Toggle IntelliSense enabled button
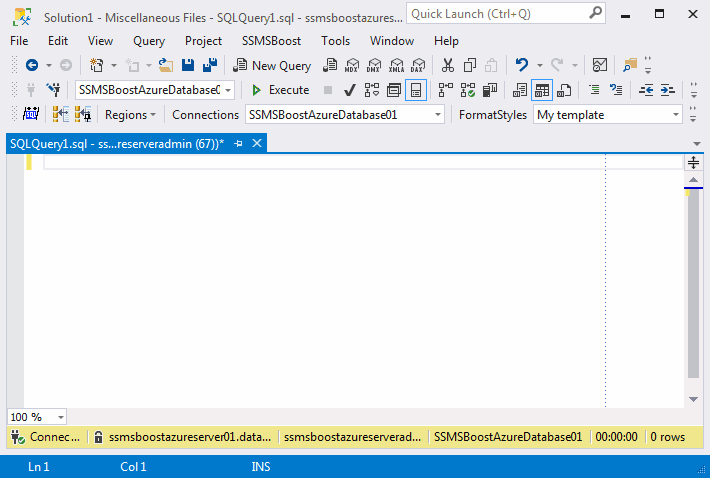710x478 pixels. 416,90
